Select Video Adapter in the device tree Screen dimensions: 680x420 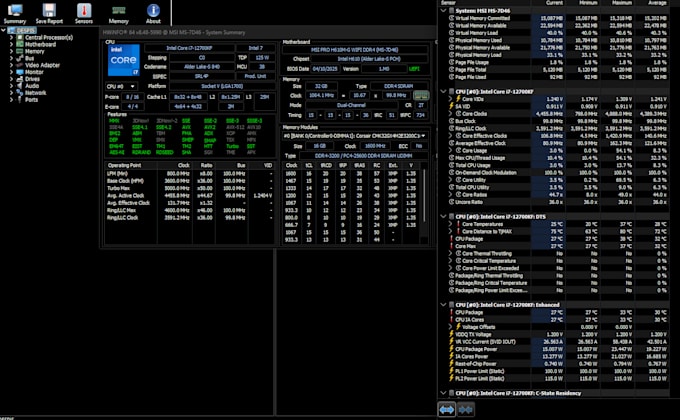coord(42,65)
